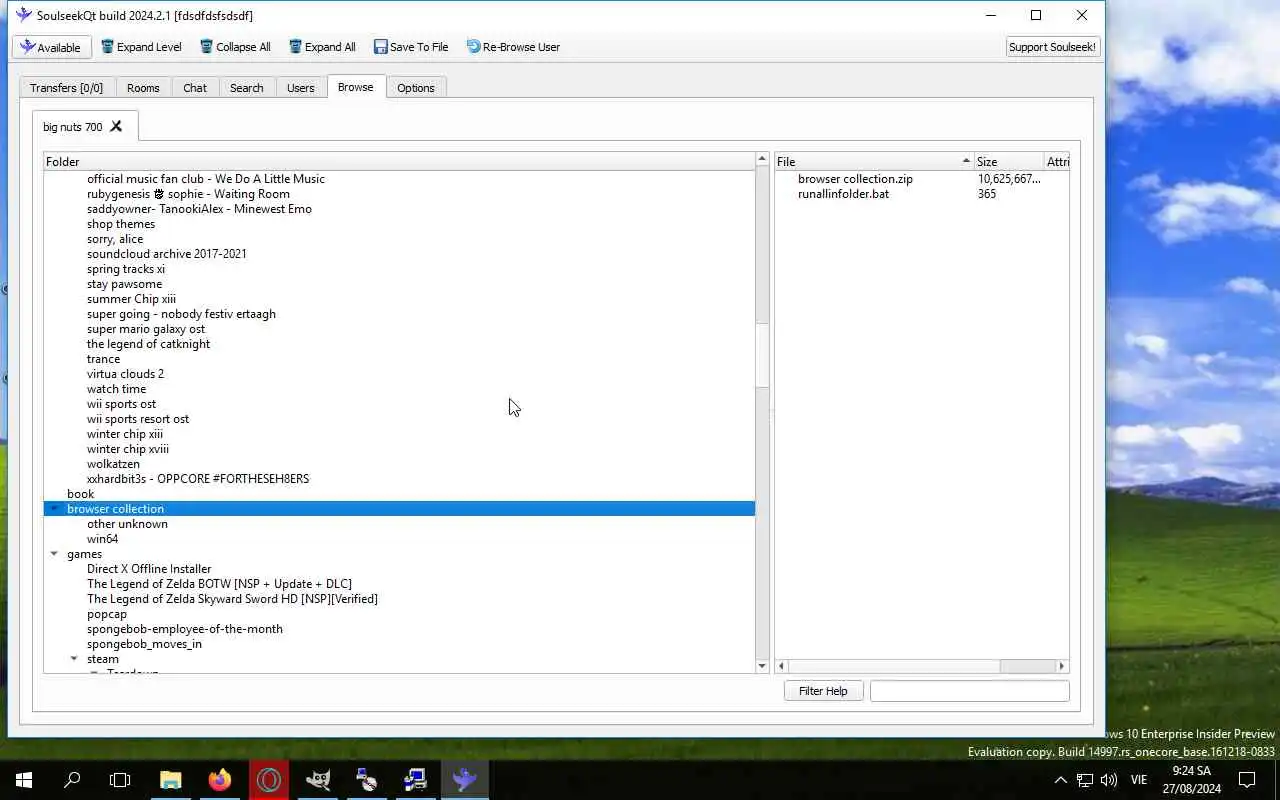Select shop themes folder
Viewport: 1280px width, 800px height.
click(121, 224)
